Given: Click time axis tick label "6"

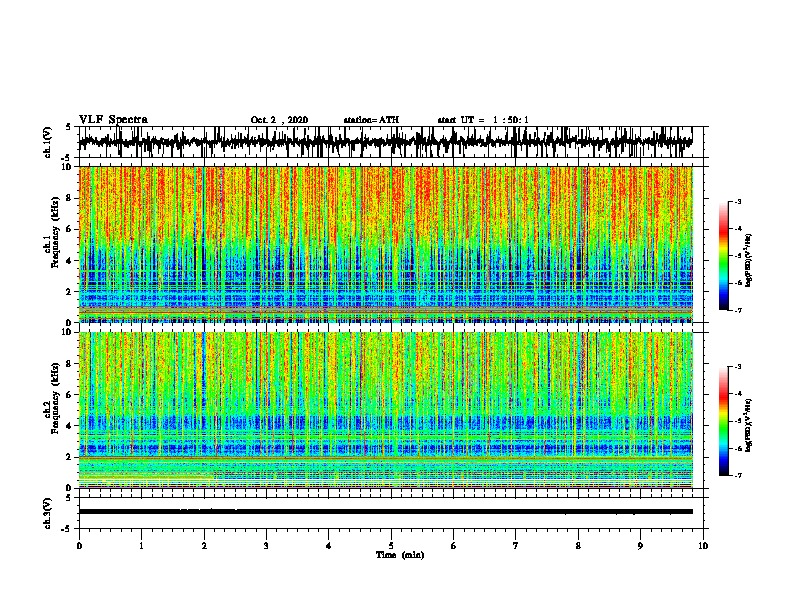Looking at the screenshot, I should tap(454, 546).
